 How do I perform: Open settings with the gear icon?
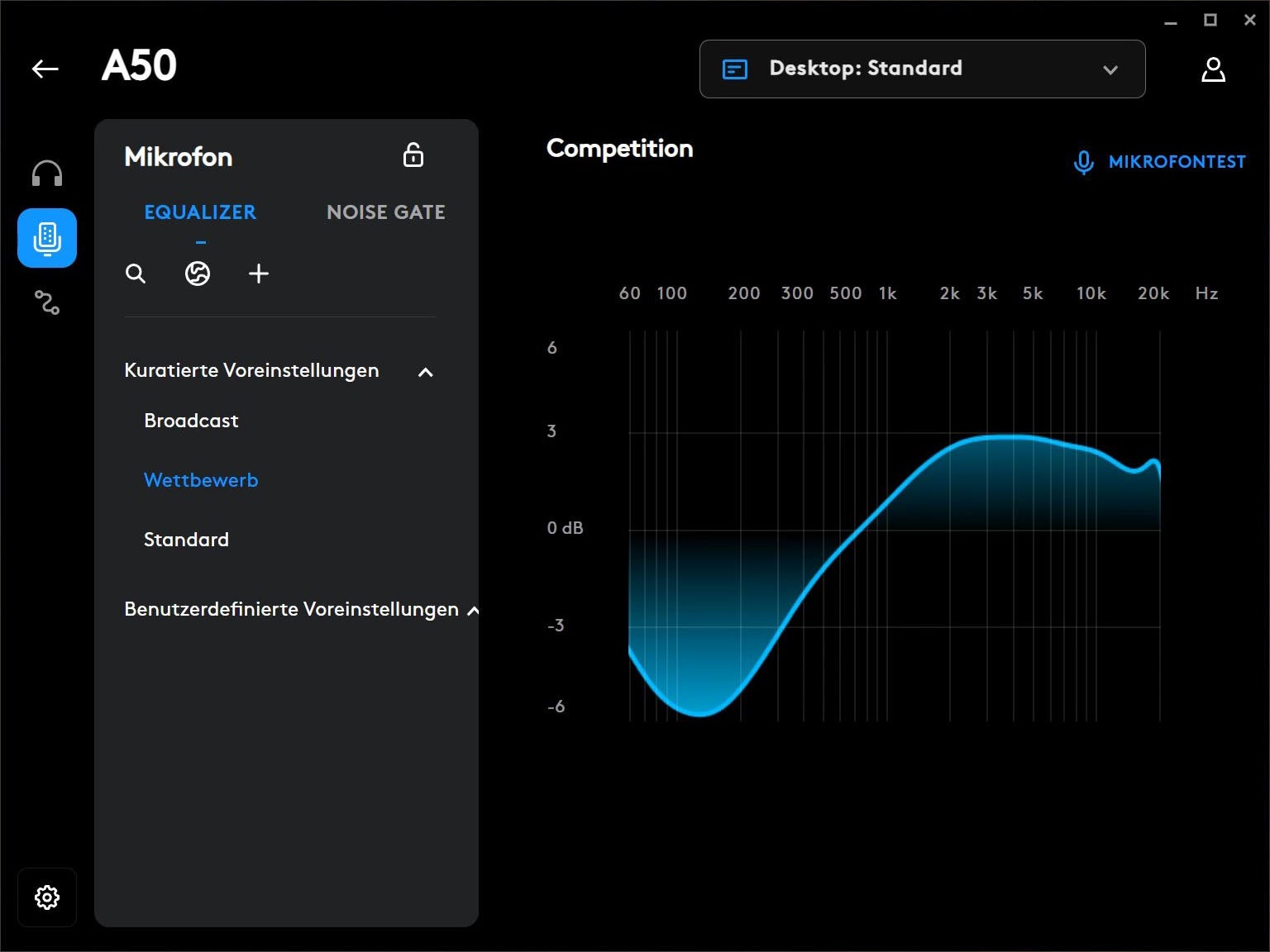click(47, 897)
